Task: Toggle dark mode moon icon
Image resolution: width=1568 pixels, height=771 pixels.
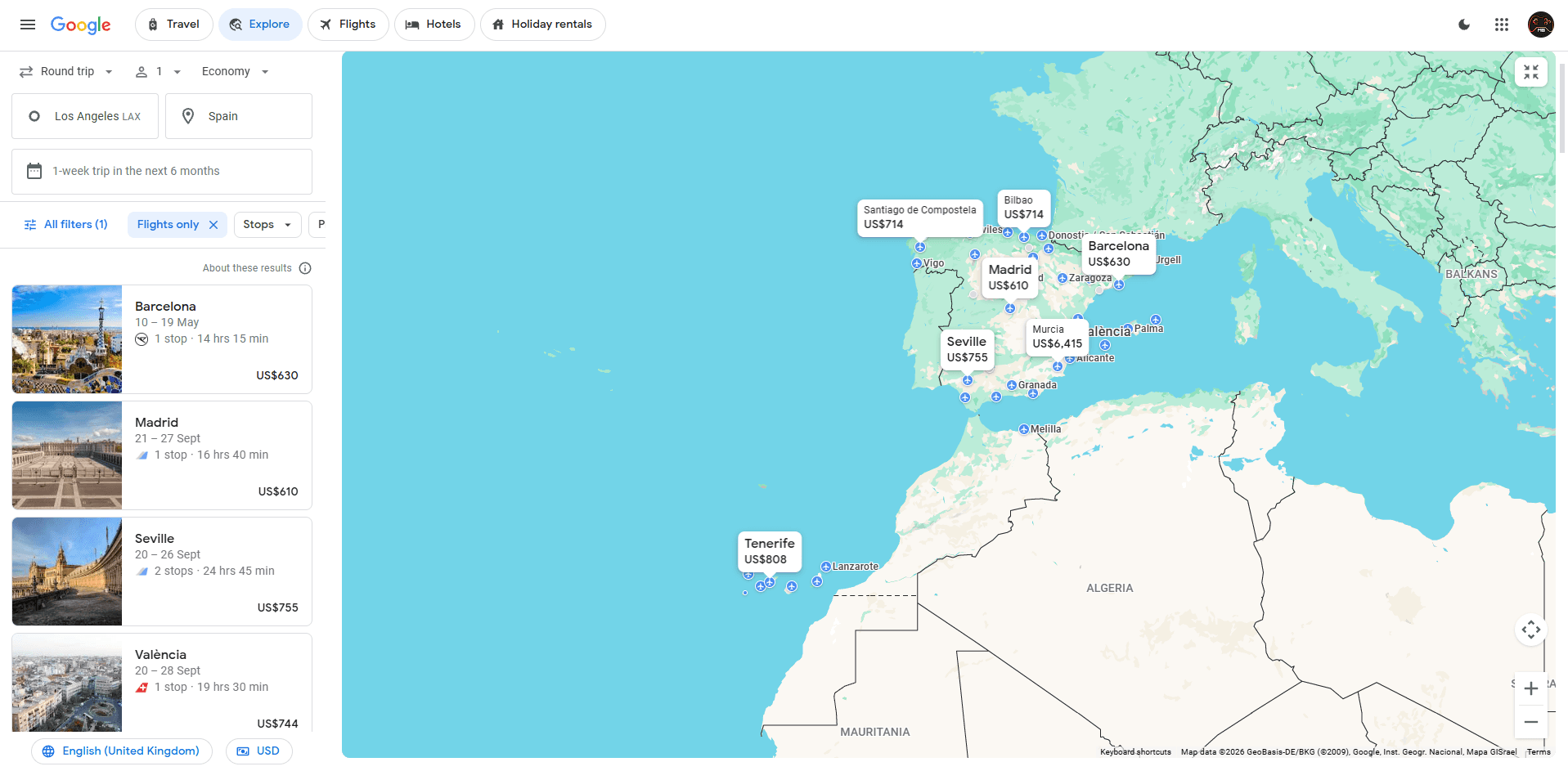Action: tap(1464, 25)
